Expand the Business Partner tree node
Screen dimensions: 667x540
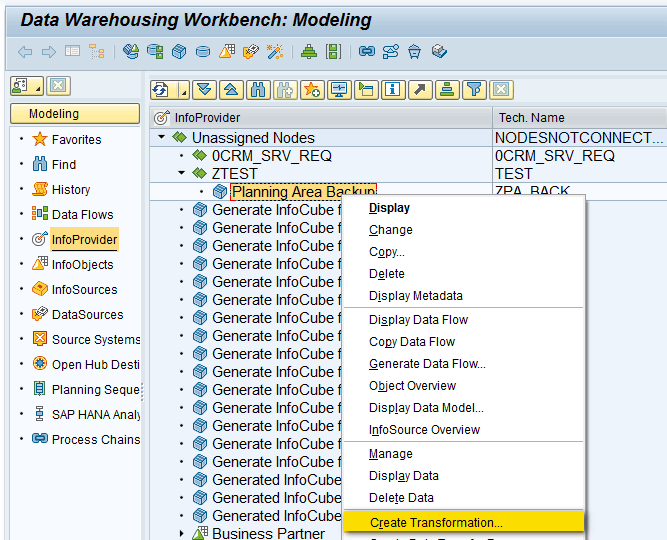click(x=181, y=533)
